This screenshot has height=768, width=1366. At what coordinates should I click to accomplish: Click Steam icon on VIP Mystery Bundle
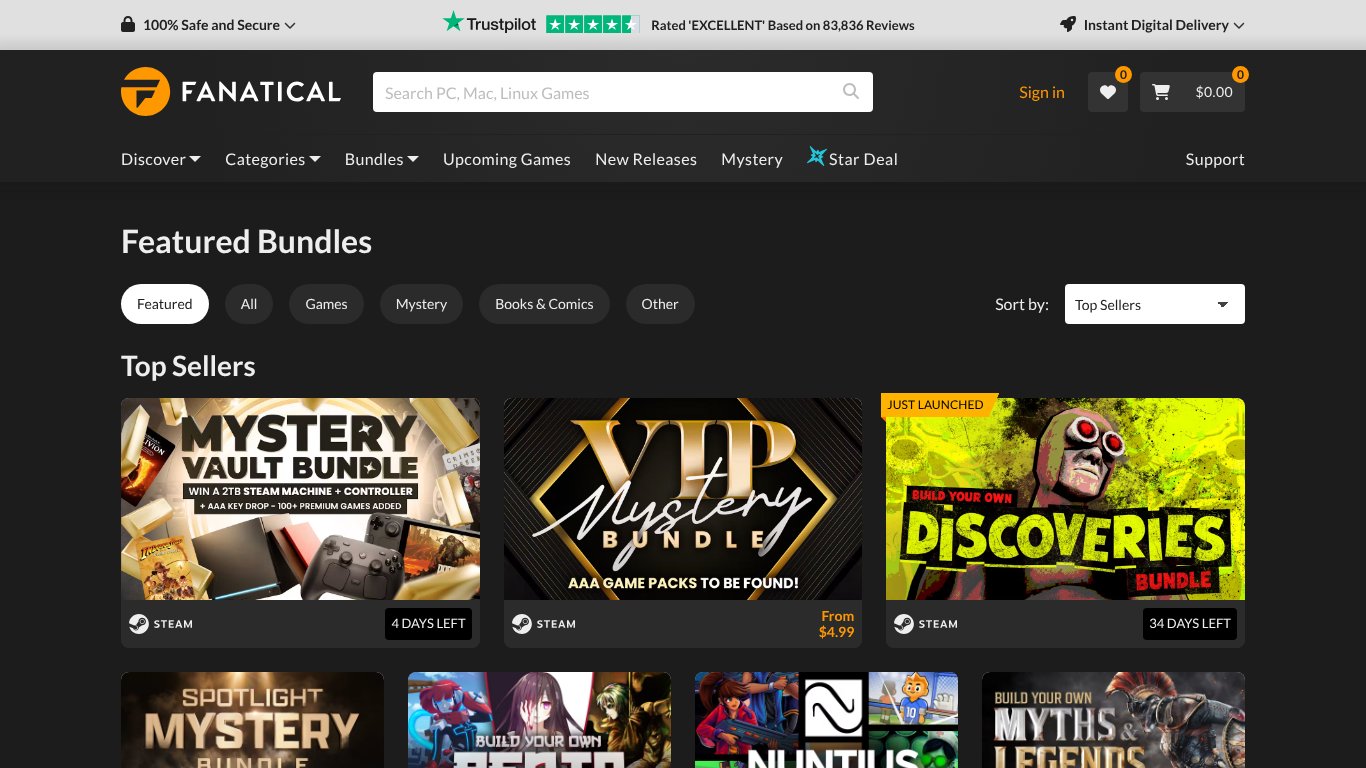[522, 624]
